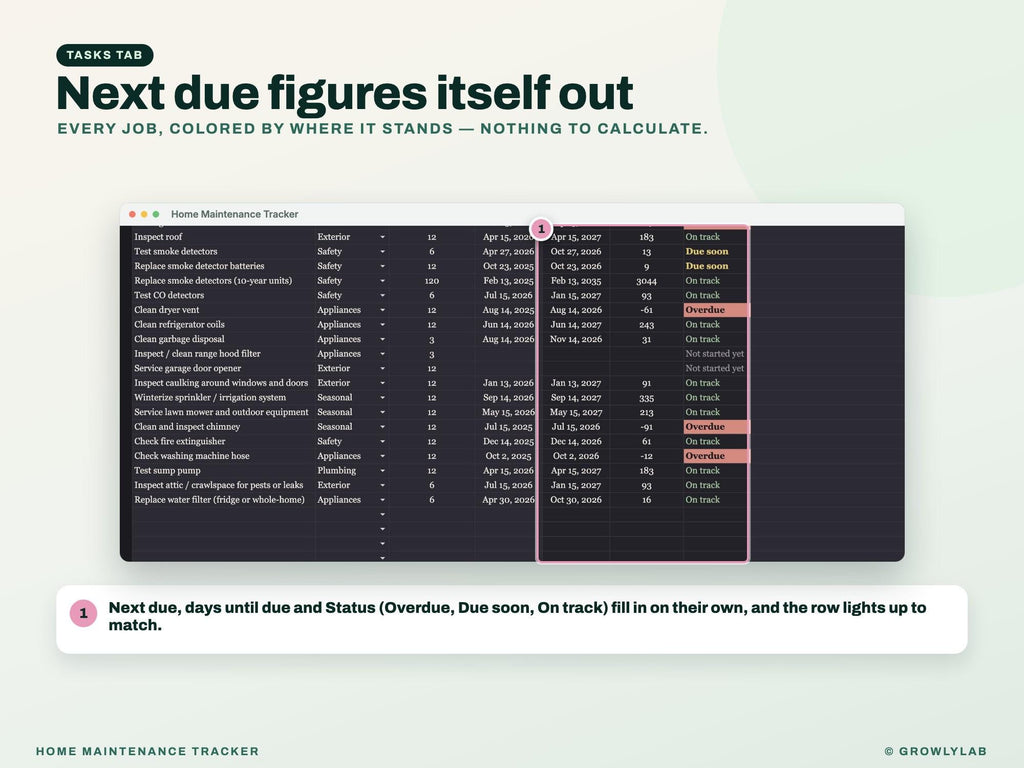Select next due date 'Dec 14, 2026'
Viewport: 1024px width, 768px height.
coord(576,441)
